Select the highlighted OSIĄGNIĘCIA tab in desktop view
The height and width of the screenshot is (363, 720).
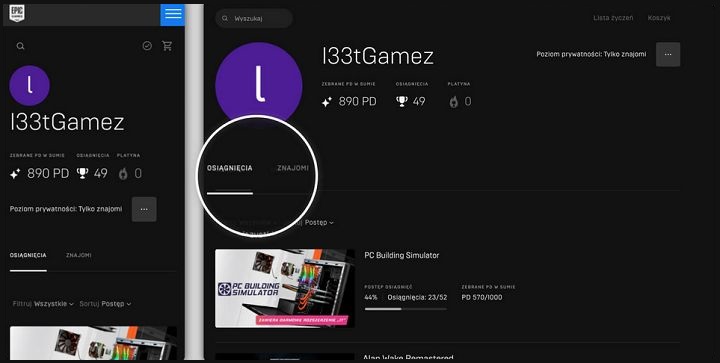(230, 168)
